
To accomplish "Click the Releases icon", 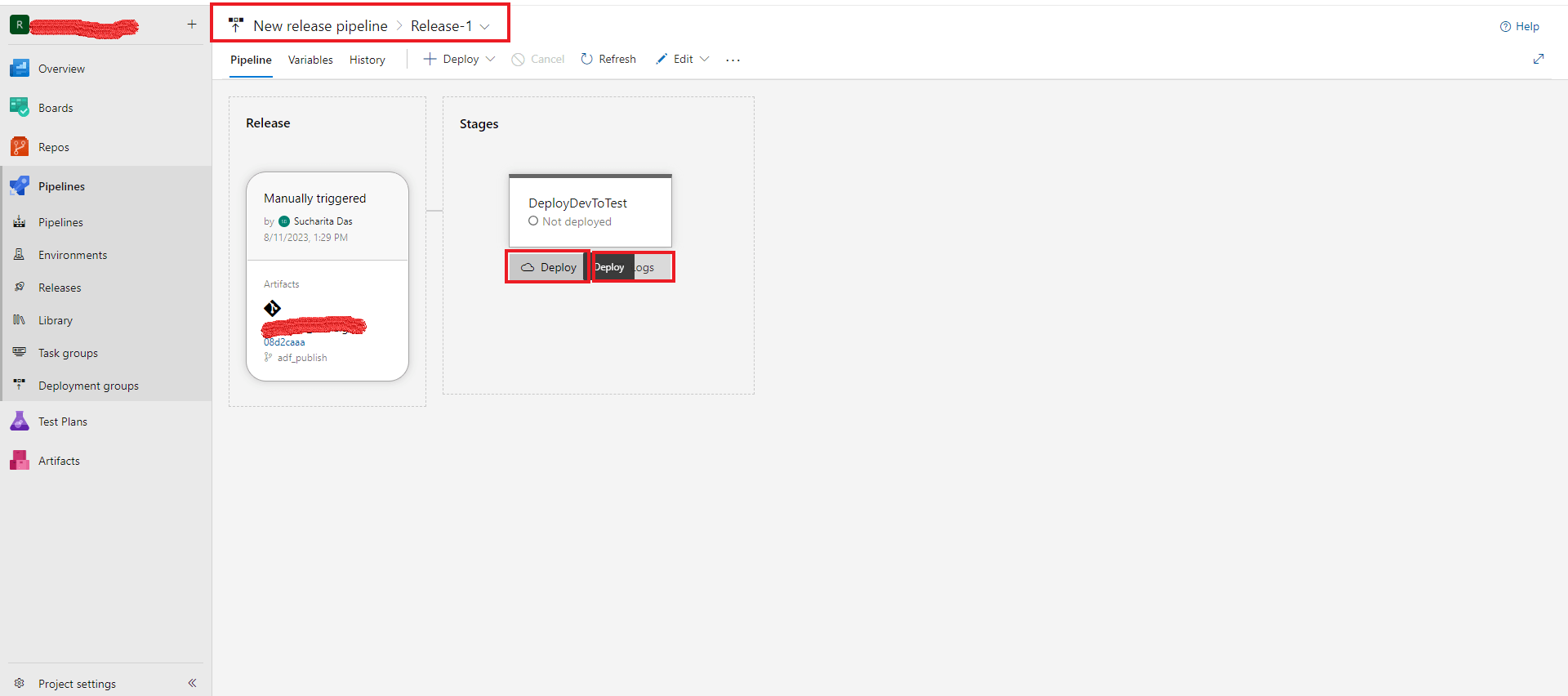I will coord(20,288).
